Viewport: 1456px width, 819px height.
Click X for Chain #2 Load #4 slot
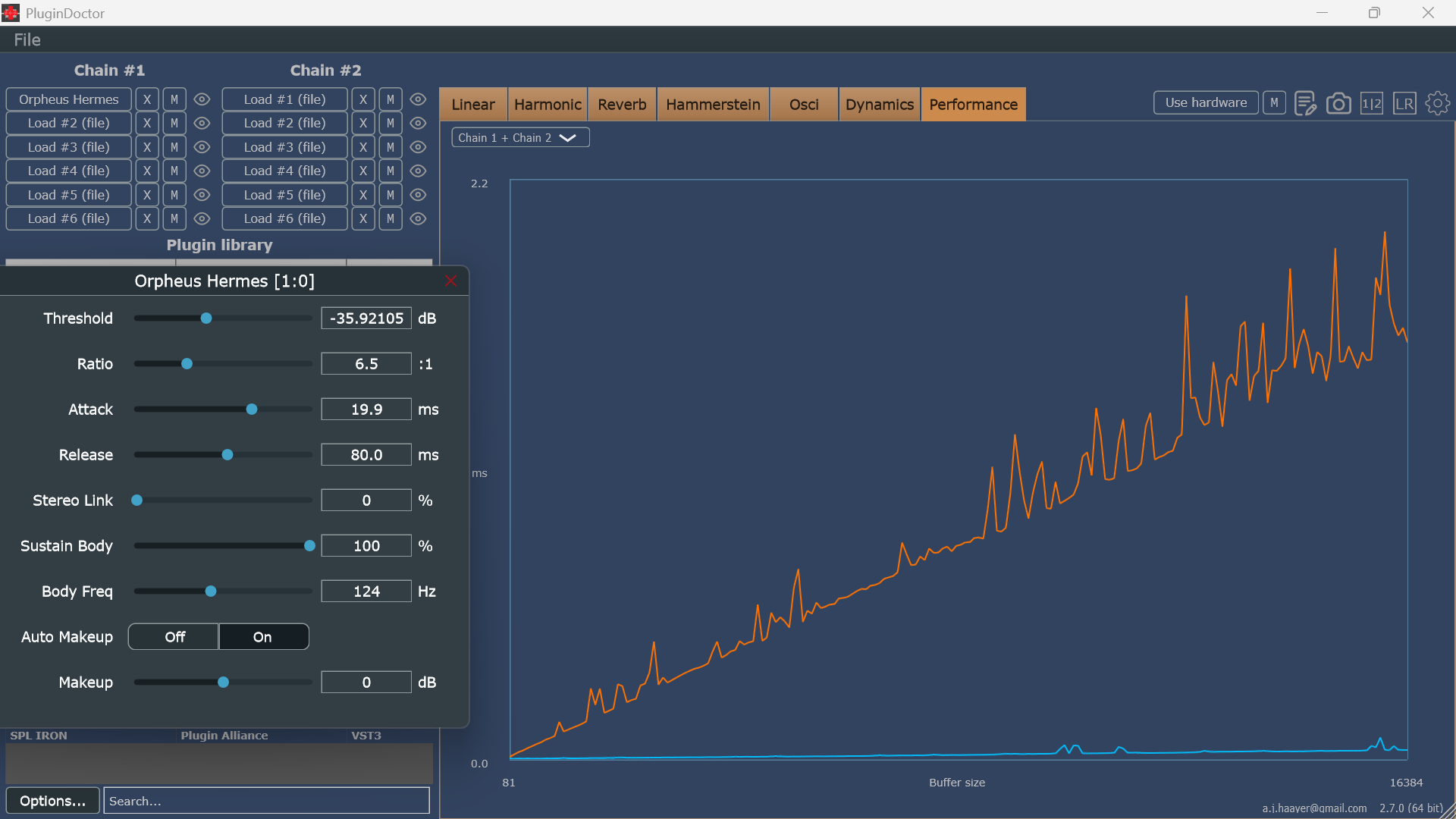363,171
